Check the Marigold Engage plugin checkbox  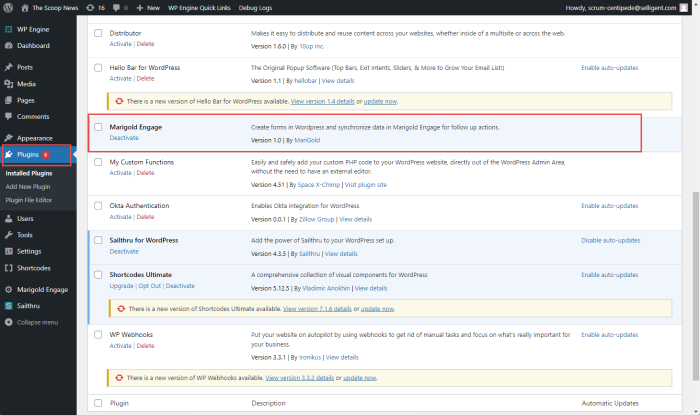point(97,128)
